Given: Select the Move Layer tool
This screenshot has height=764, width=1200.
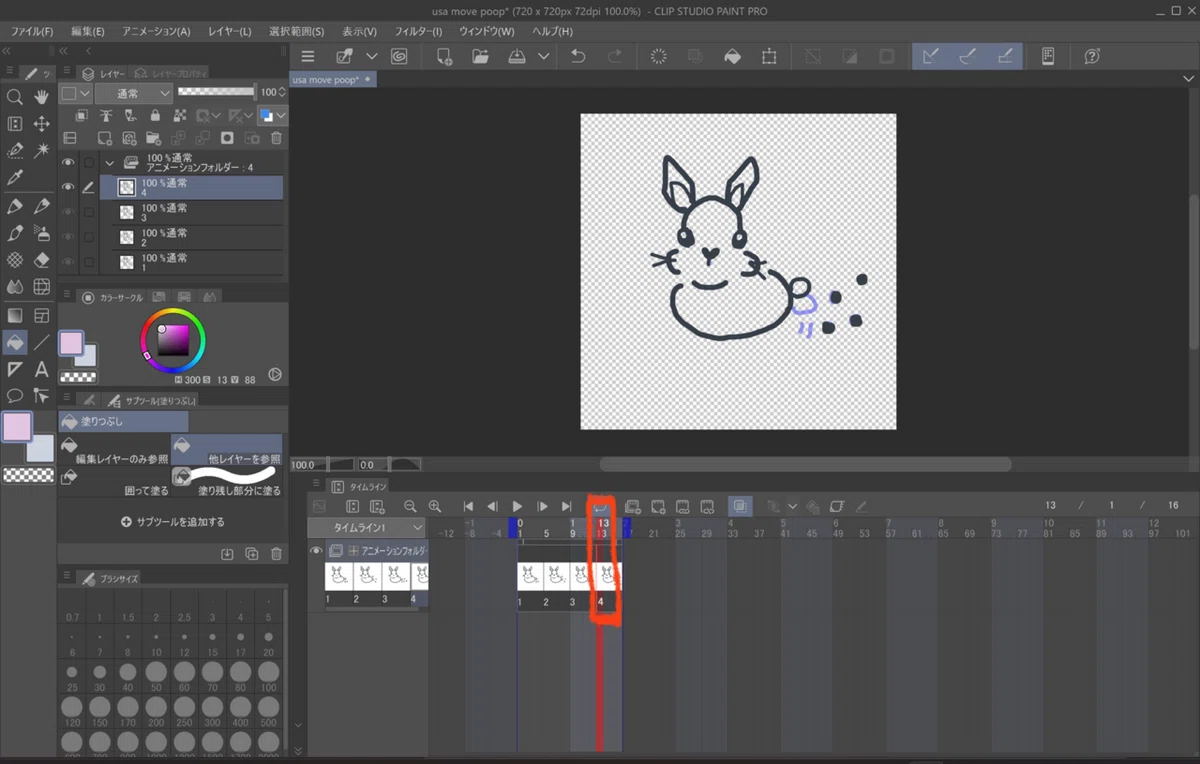Looking at the screenshot, I should [42, 124].
